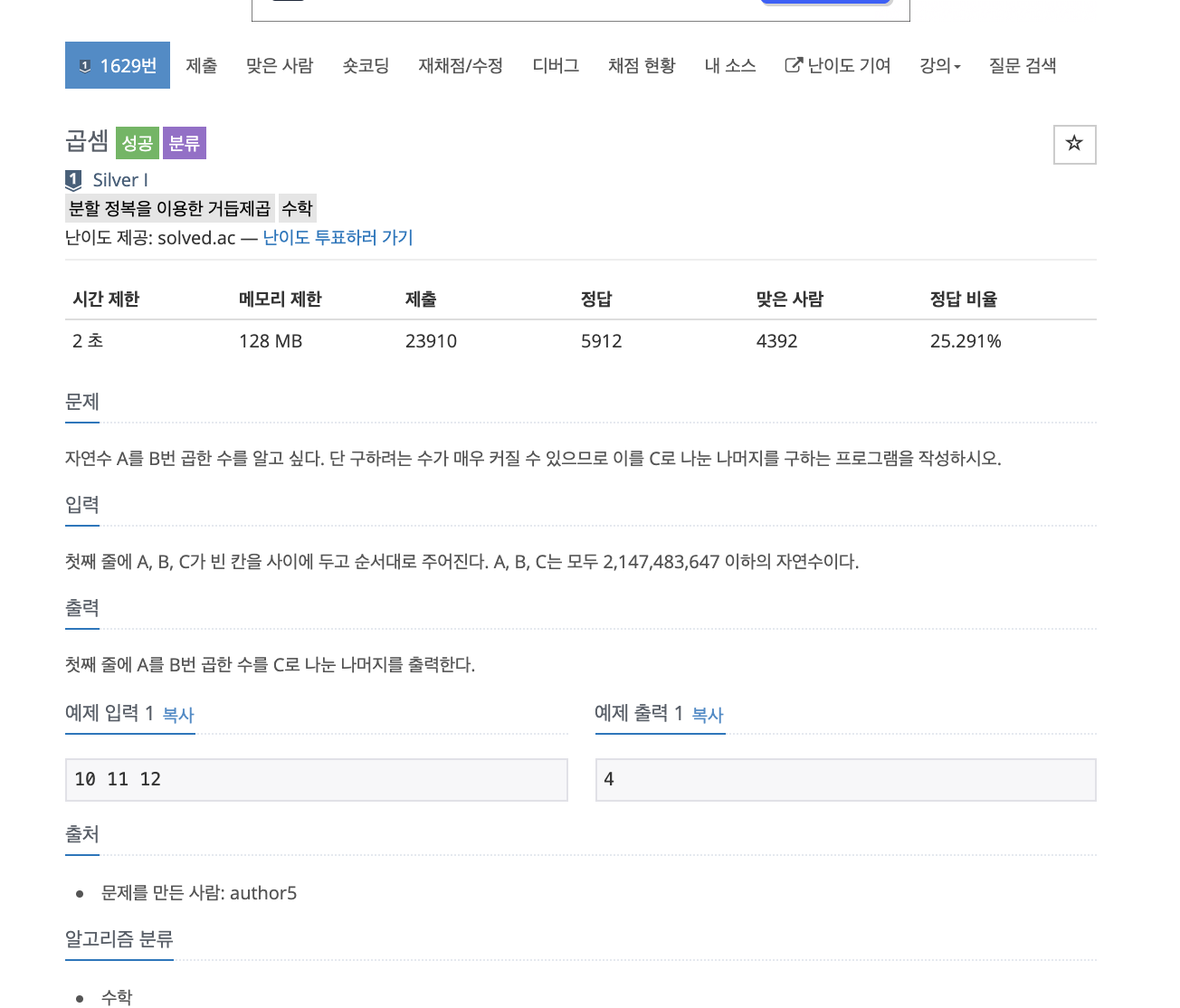Open the 제출 tab

202,65
